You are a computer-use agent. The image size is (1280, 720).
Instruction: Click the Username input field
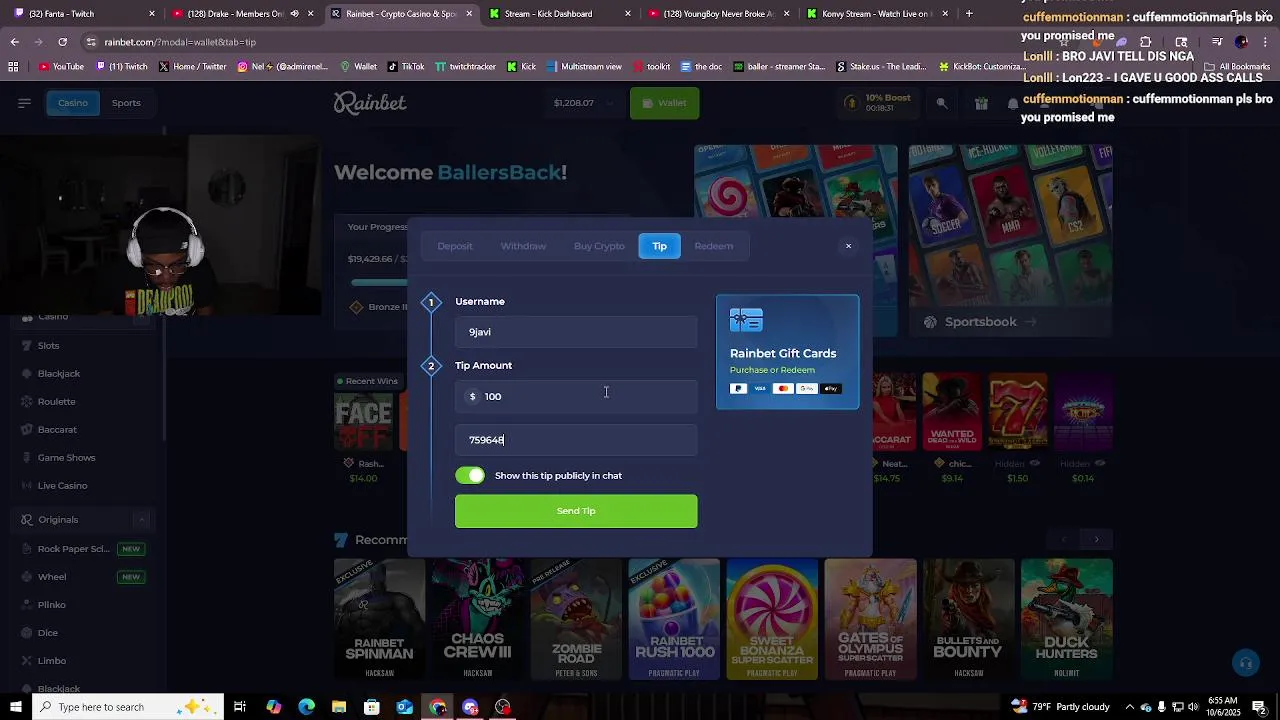(x=576, y=332)
